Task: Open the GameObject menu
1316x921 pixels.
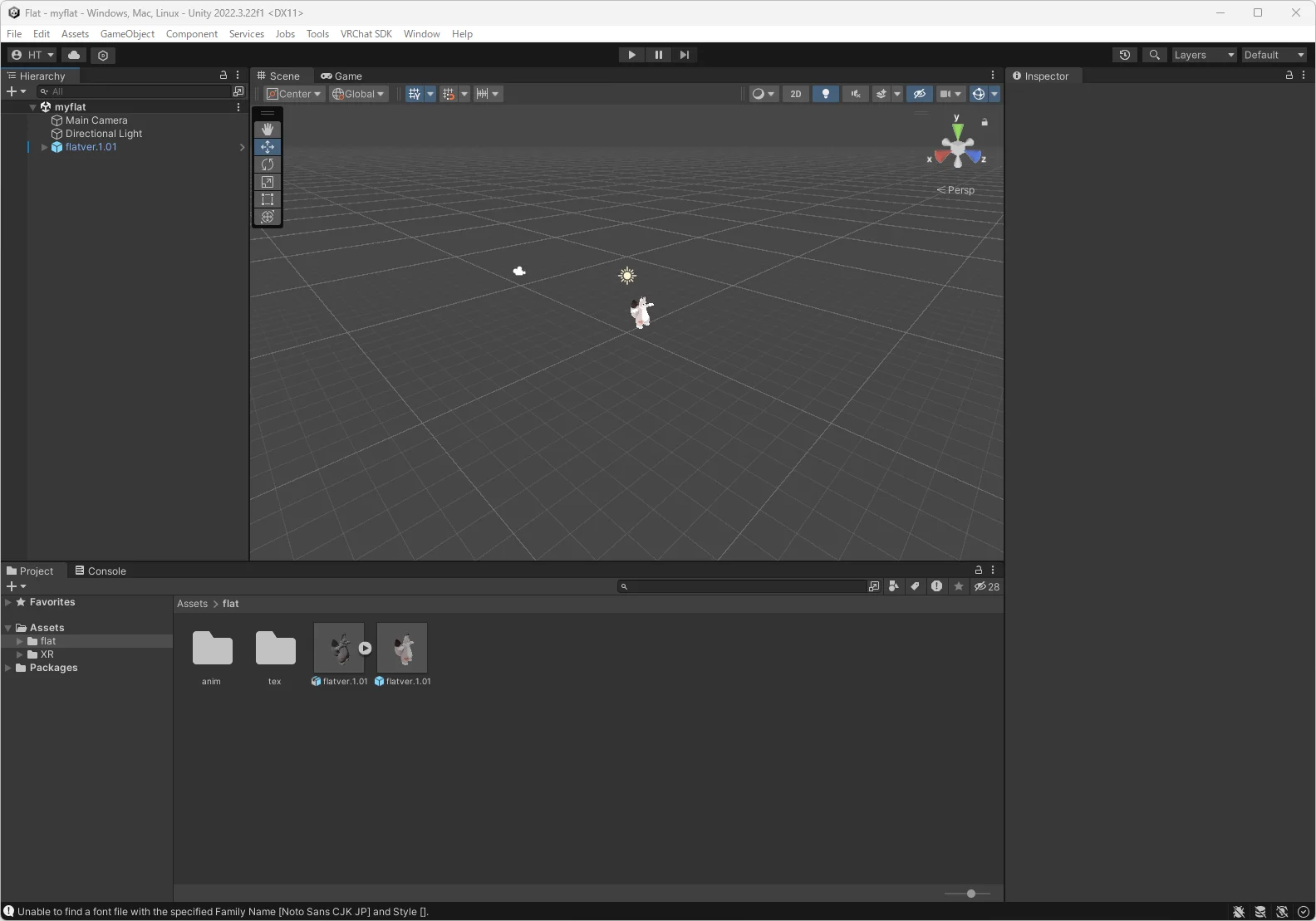Action: 127,34
